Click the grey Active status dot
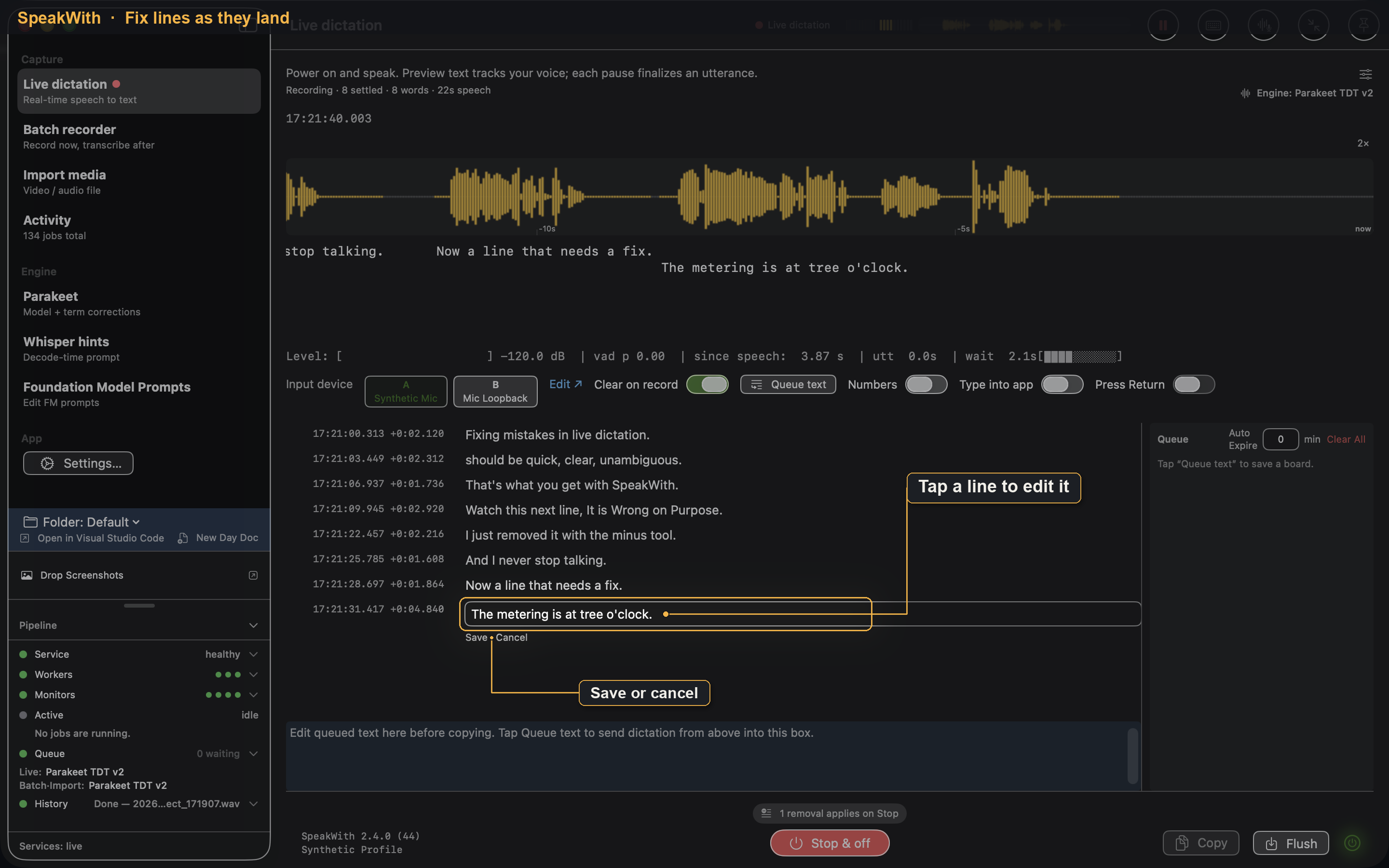Image resolution: width=1389 pixels, height=868 pixels. [x=23, y=715]
